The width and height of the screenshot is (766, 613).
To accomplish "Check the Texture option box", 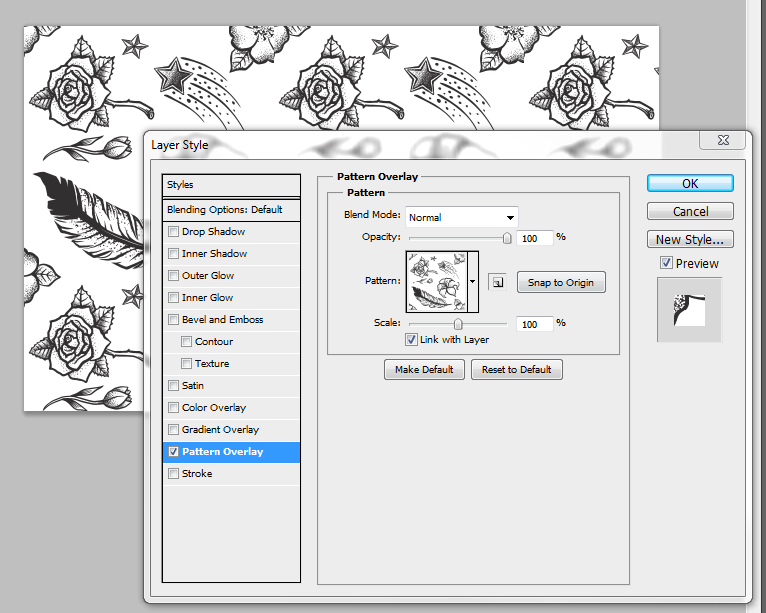I will tap(186, 363).
